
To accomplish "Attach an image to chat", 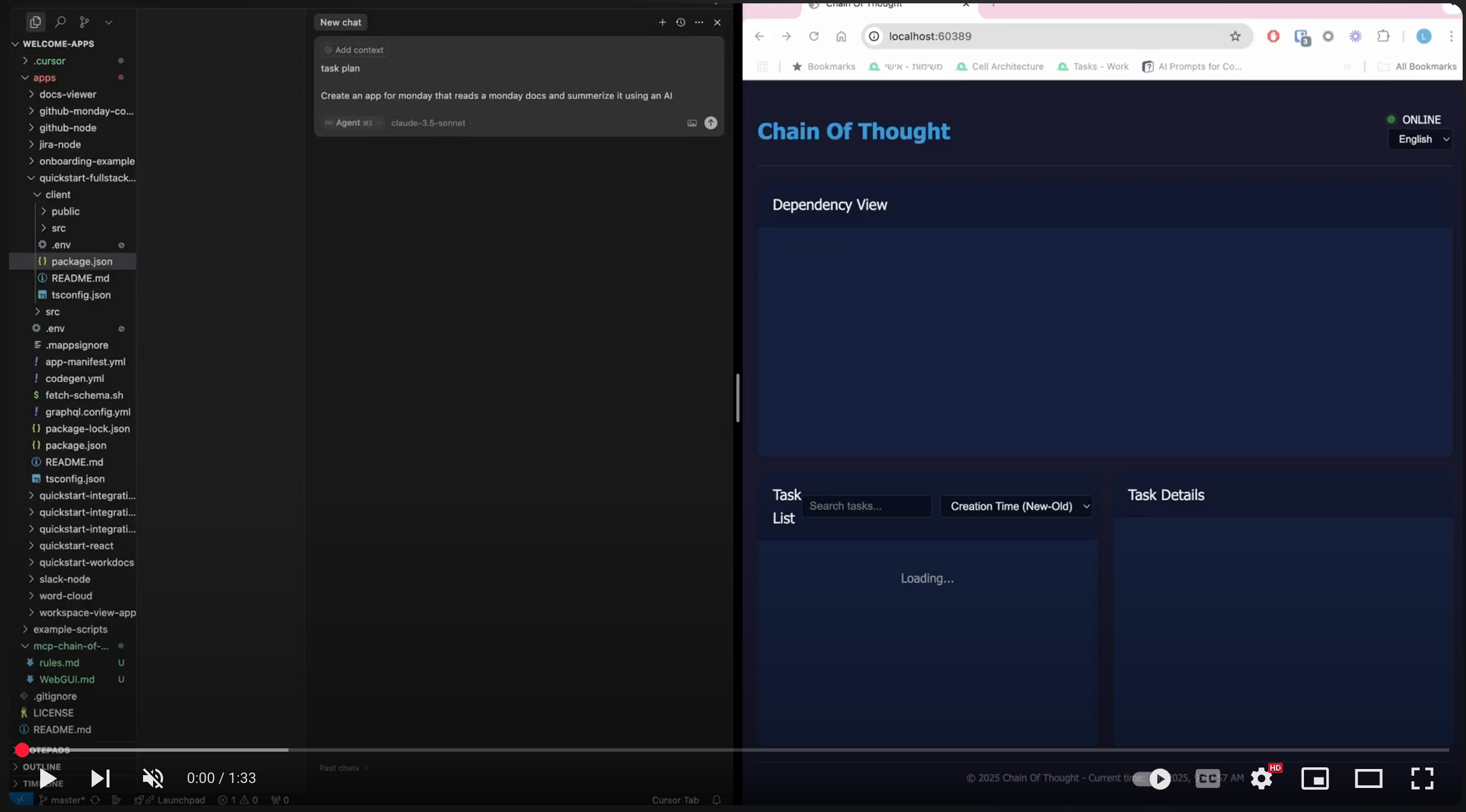I will coord(692,123).
